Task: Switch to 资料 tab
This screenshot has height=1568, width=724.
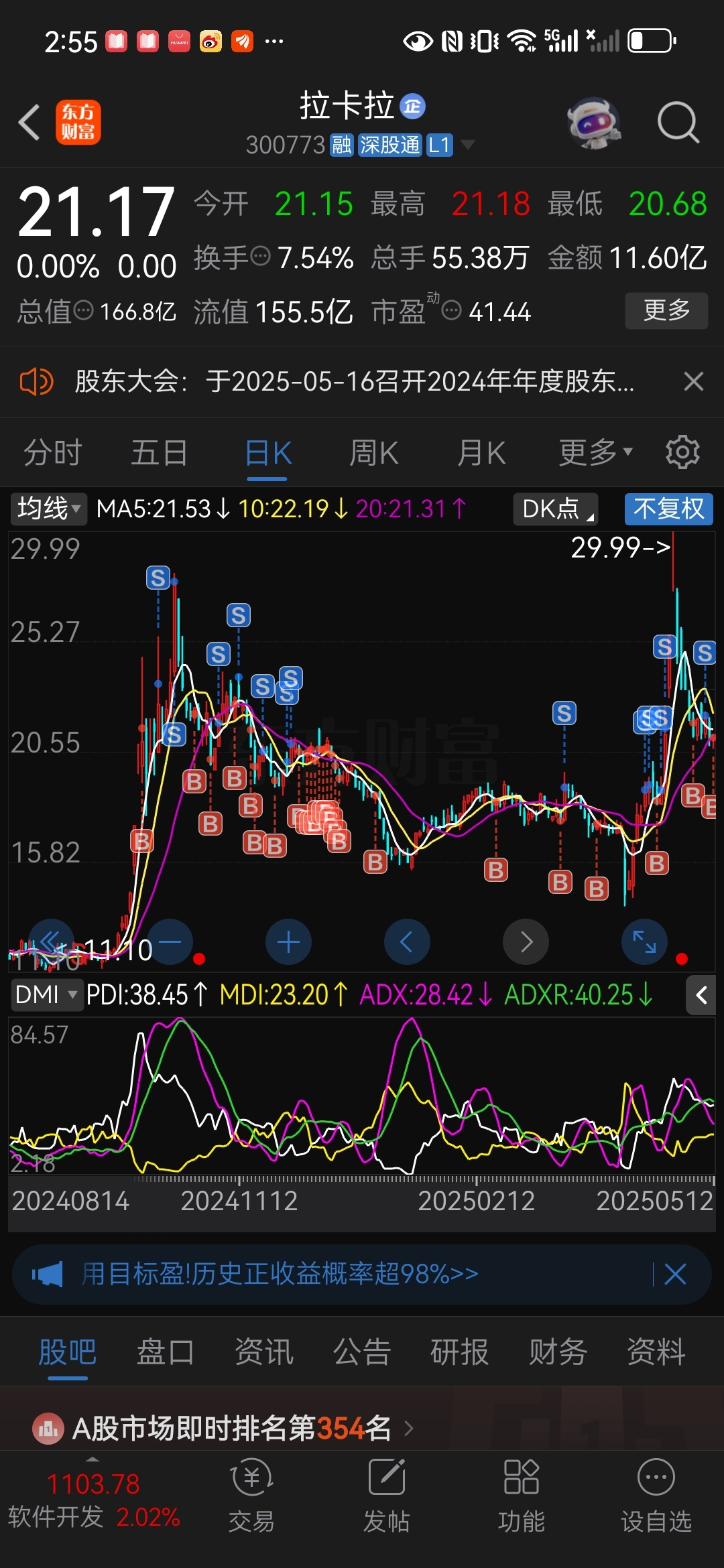Action: [656, 1351]
